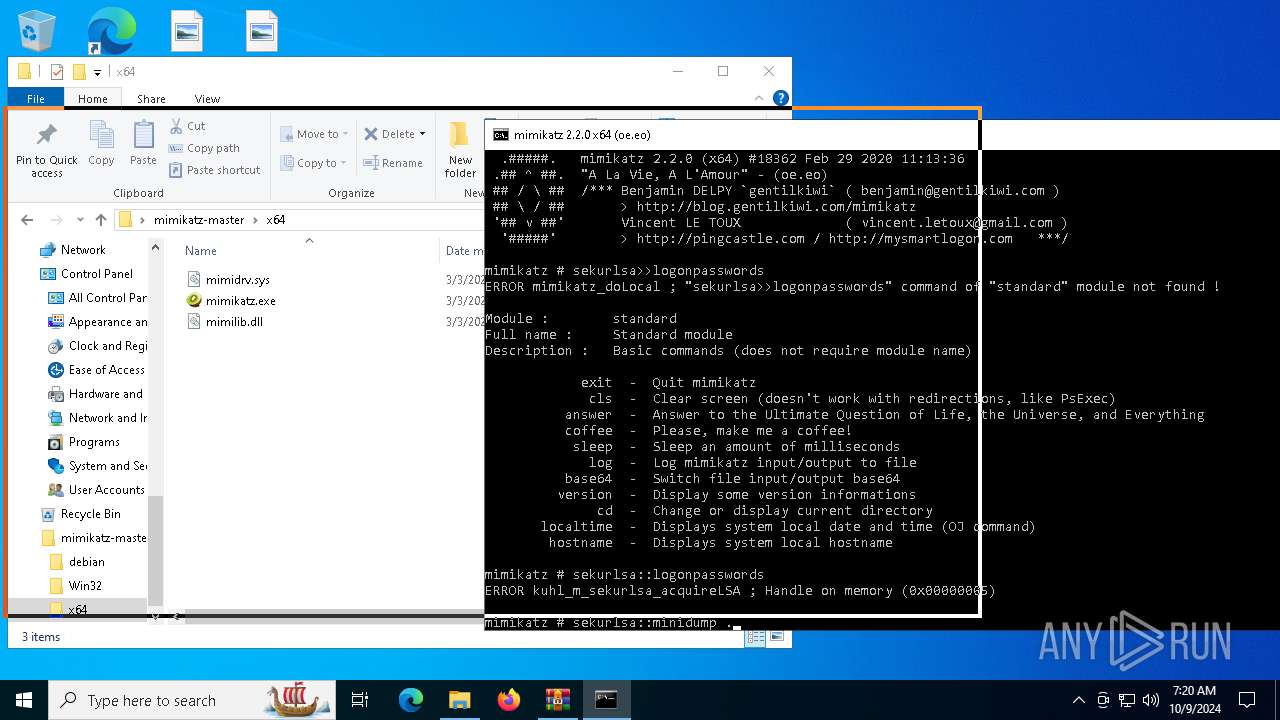The image size is (1280, 720).
Task: Open WinRAR from the taskbar
Action: tap(557, 700)
